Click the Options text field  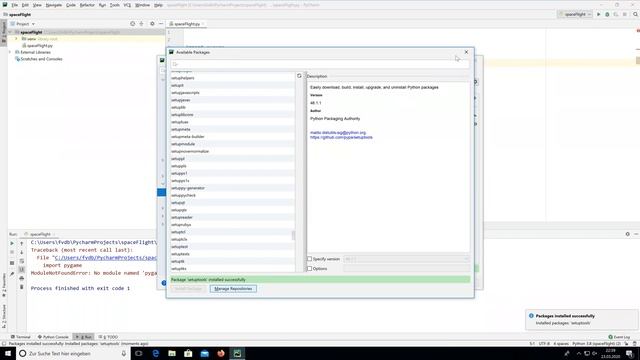[x=406, y=269]
